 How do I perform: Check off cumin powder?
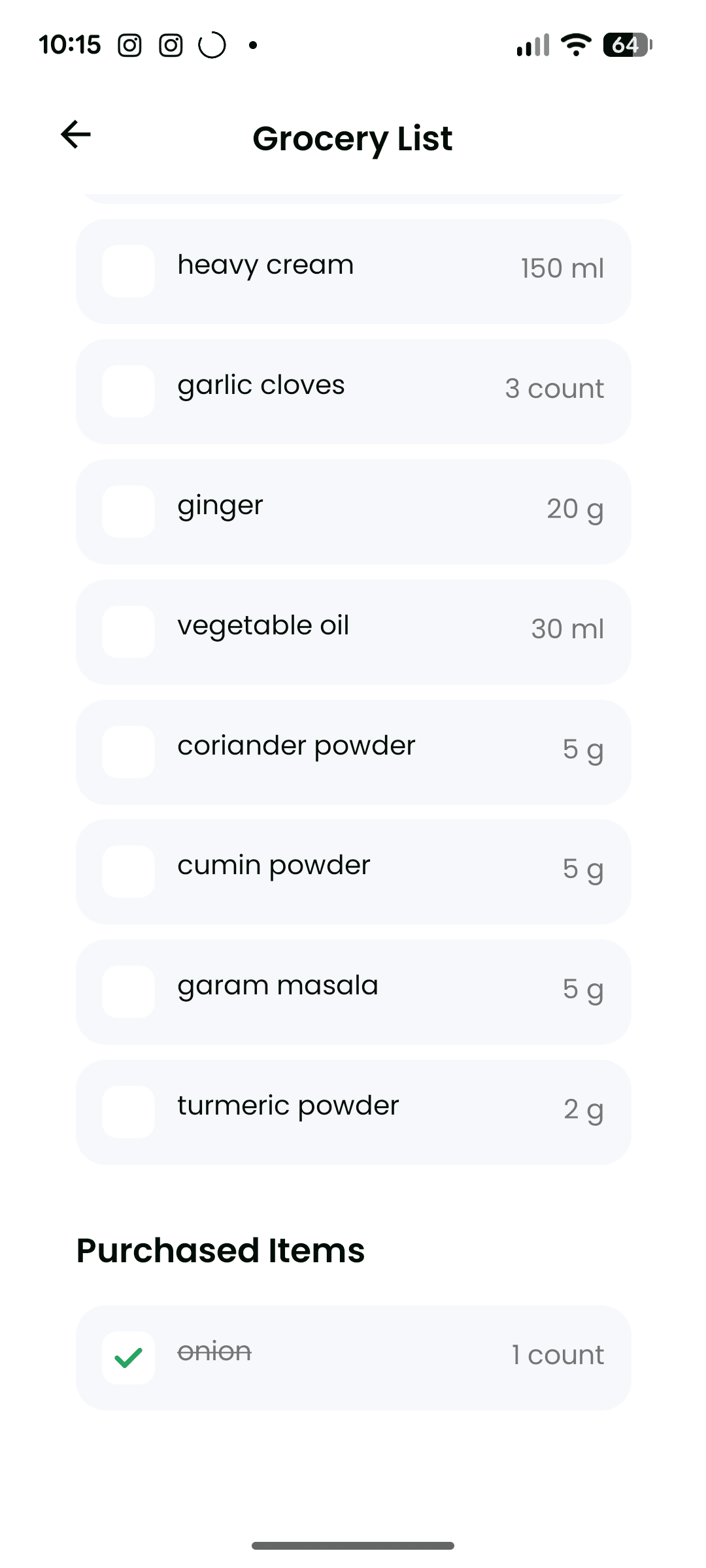128,872
